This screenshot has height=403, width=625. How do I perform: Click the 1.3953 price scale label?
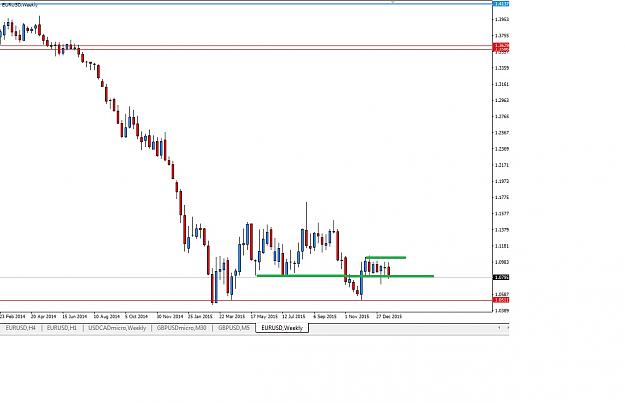(x=502, y=19)
